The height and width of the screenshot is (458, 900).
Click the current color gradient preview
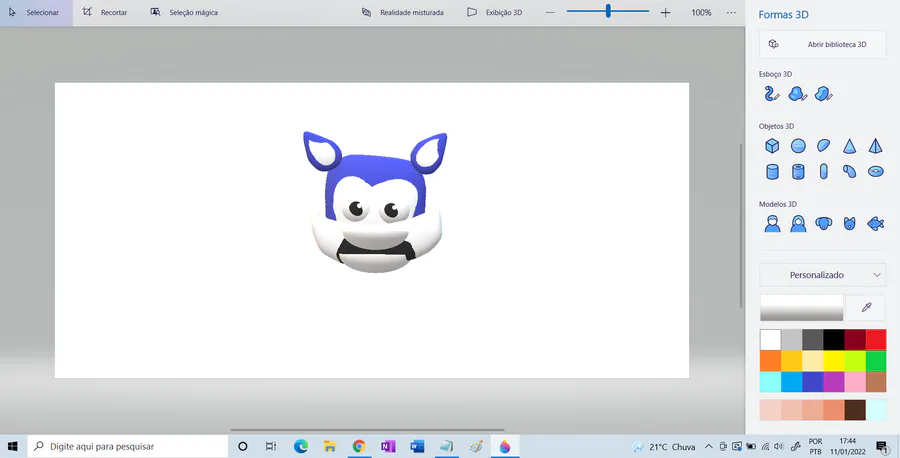click(801, 308)
